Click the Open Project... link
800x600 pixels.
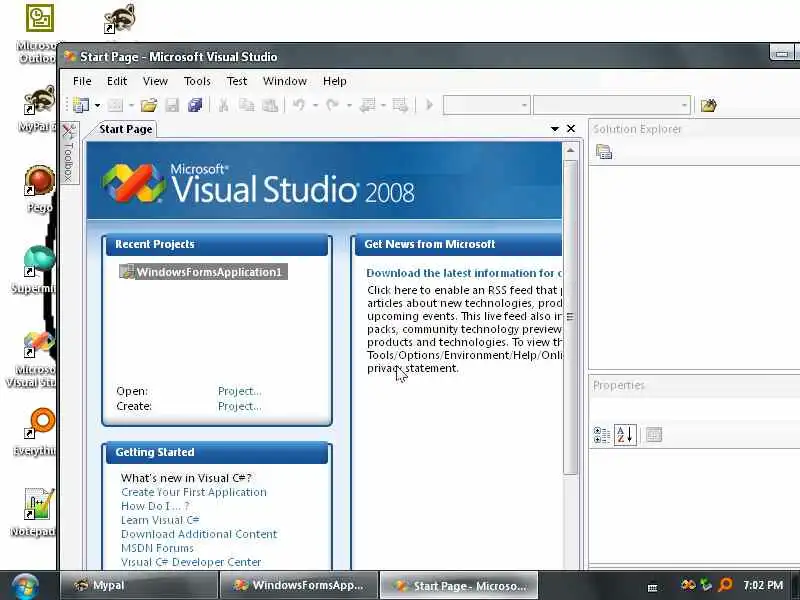pos(239,391)
